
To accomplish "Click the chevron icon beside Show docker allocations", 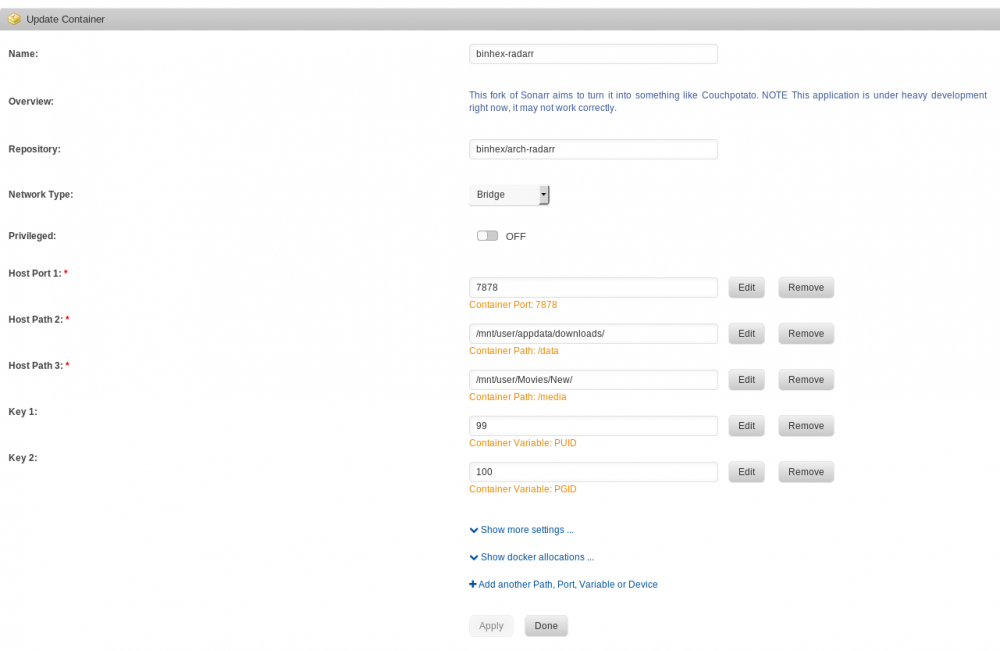I will pos(474,558).
